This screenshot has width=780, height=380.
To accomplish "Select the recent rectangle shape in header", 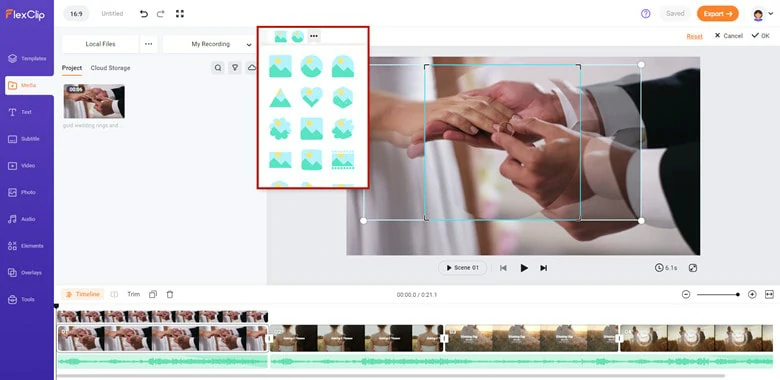I will click(x=281, y=36).
